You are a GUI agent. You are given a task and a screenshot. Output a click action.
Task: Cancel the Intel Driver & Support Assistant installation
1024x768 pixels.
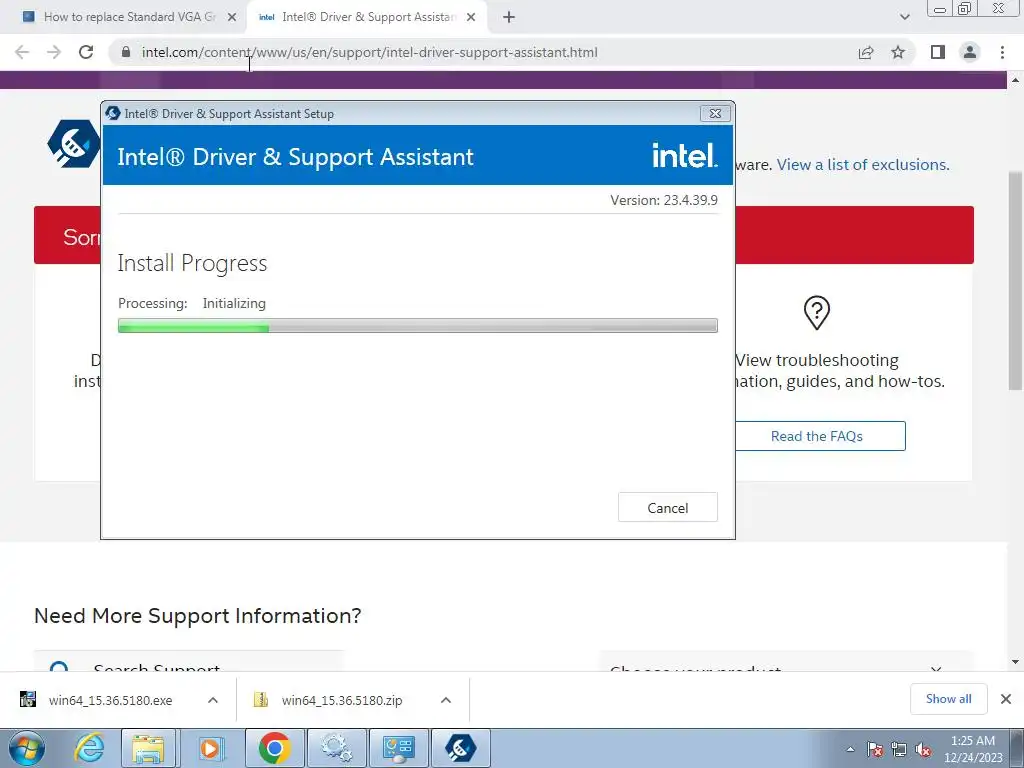[x=667, y=507]
